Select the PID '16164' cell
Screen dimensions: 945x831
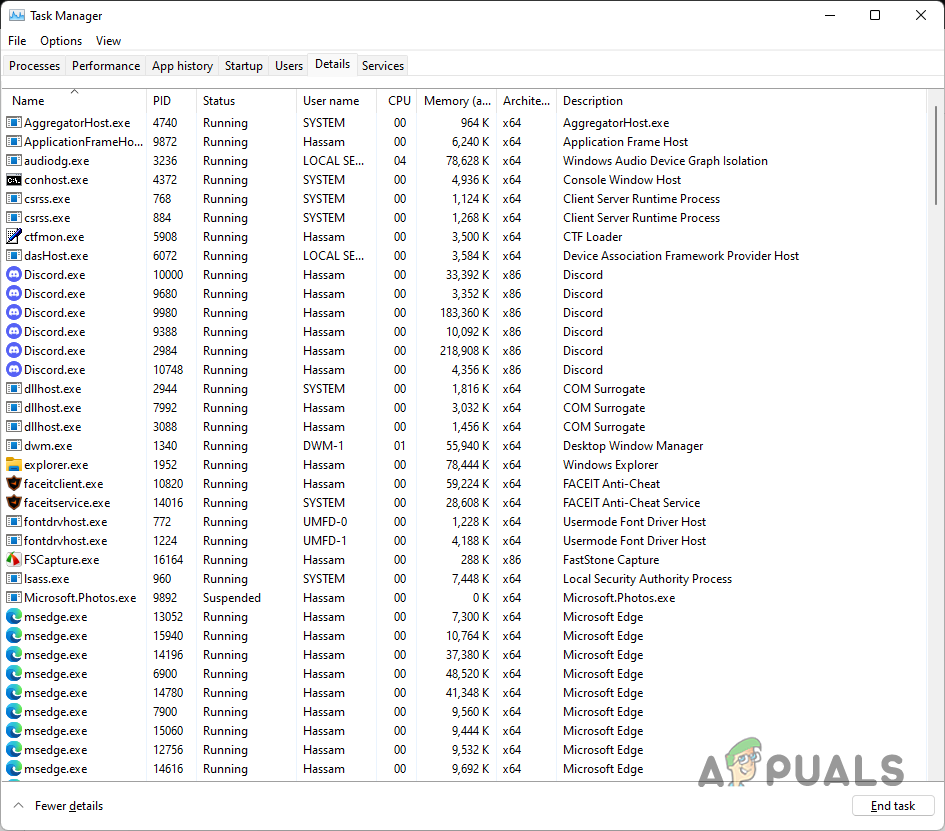[x=168, y=560]
